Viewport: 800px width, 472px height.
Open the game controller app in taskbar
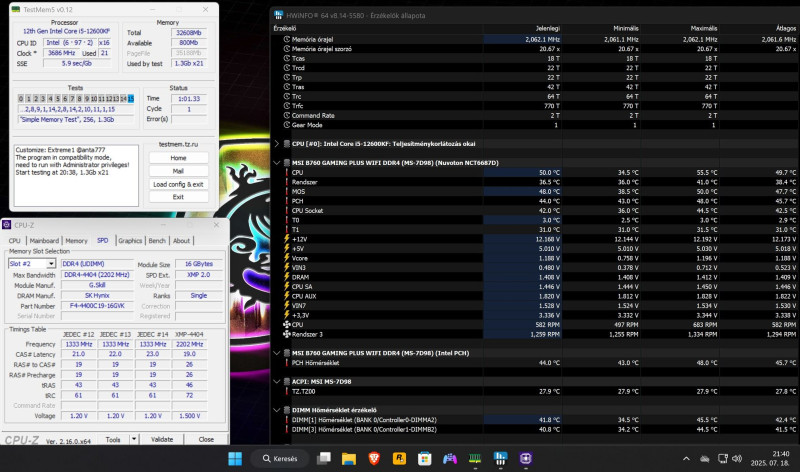click(x=449, y=459)
